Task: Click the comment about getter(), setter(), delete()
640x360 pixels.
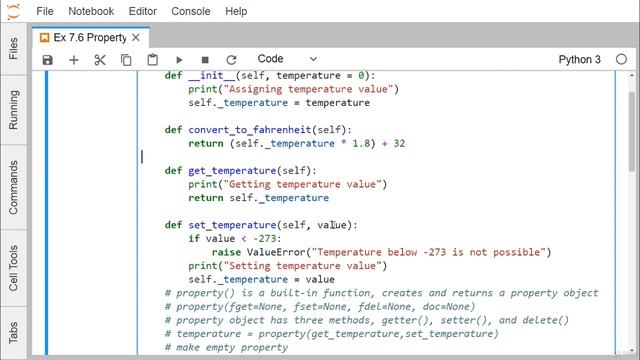Action: pos(367,320)
